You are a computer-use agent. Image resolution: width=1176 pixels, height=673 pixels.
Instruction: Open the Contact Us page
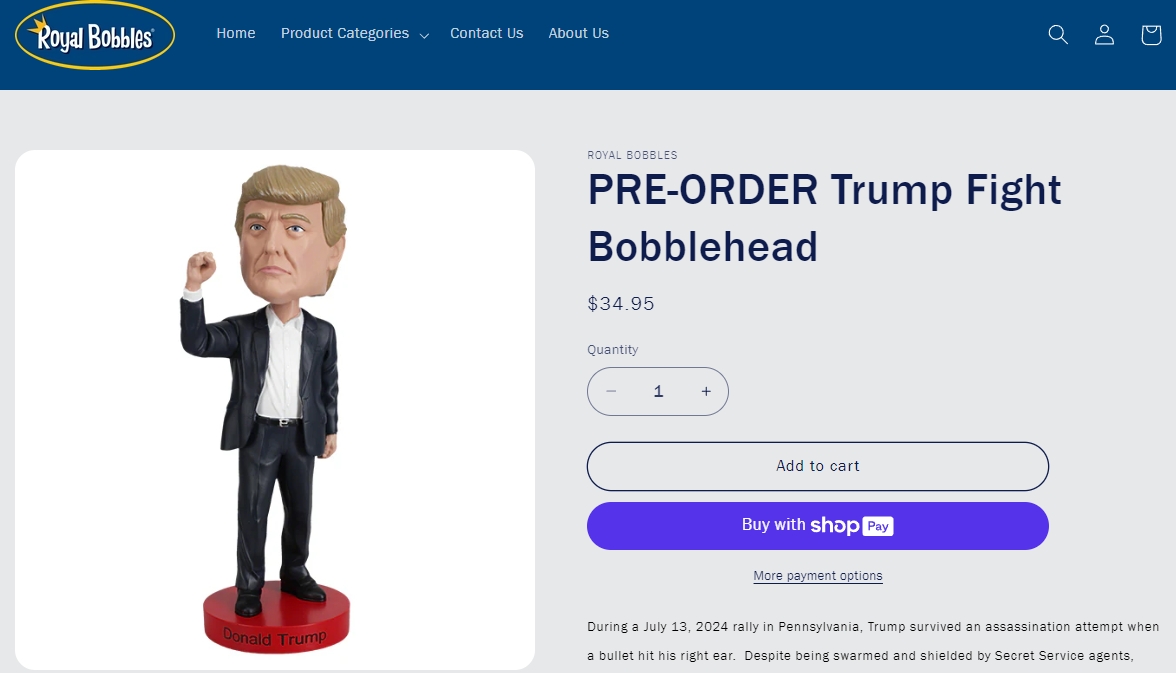coord(487,33)
